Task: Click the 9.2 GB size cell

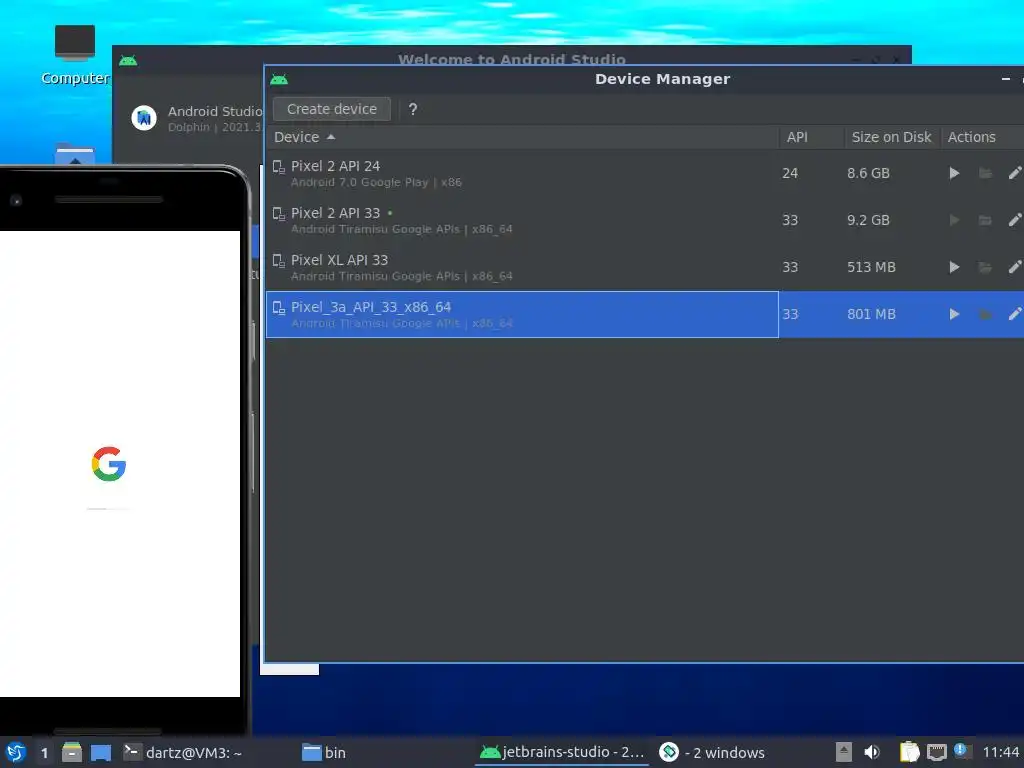Action: 868,220
